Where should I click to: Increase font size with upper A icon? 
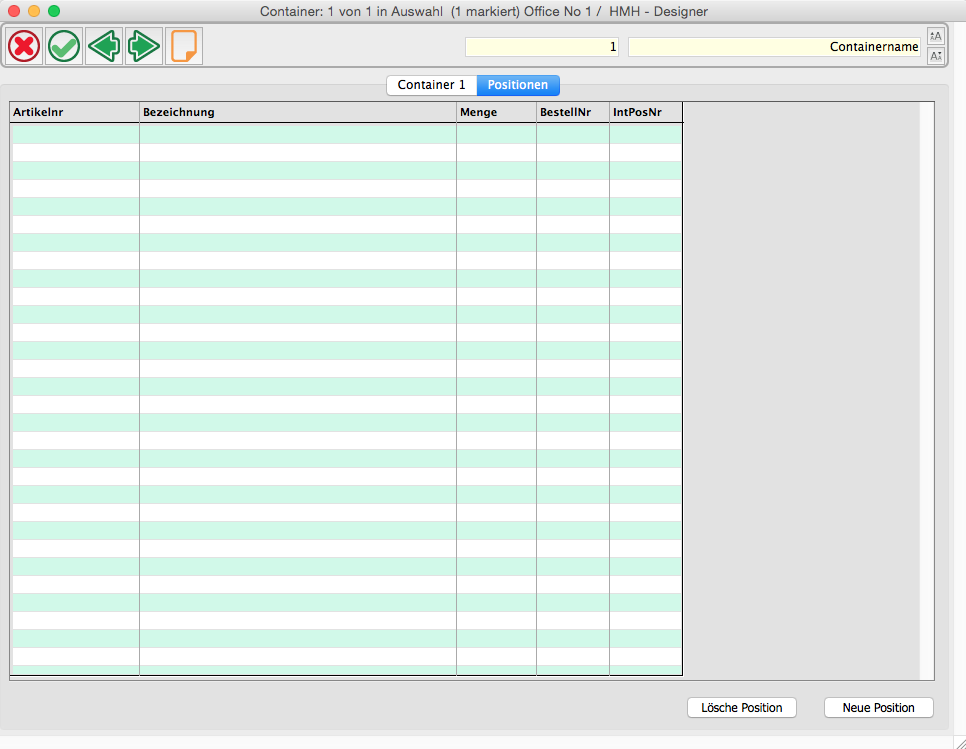935,36
